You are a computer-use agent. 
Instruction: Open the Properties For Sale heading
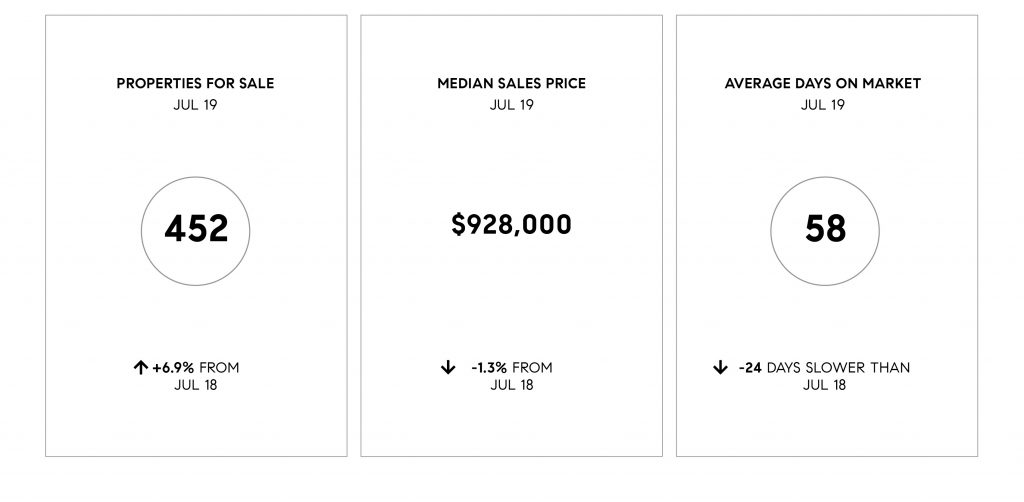pos(195,84)
